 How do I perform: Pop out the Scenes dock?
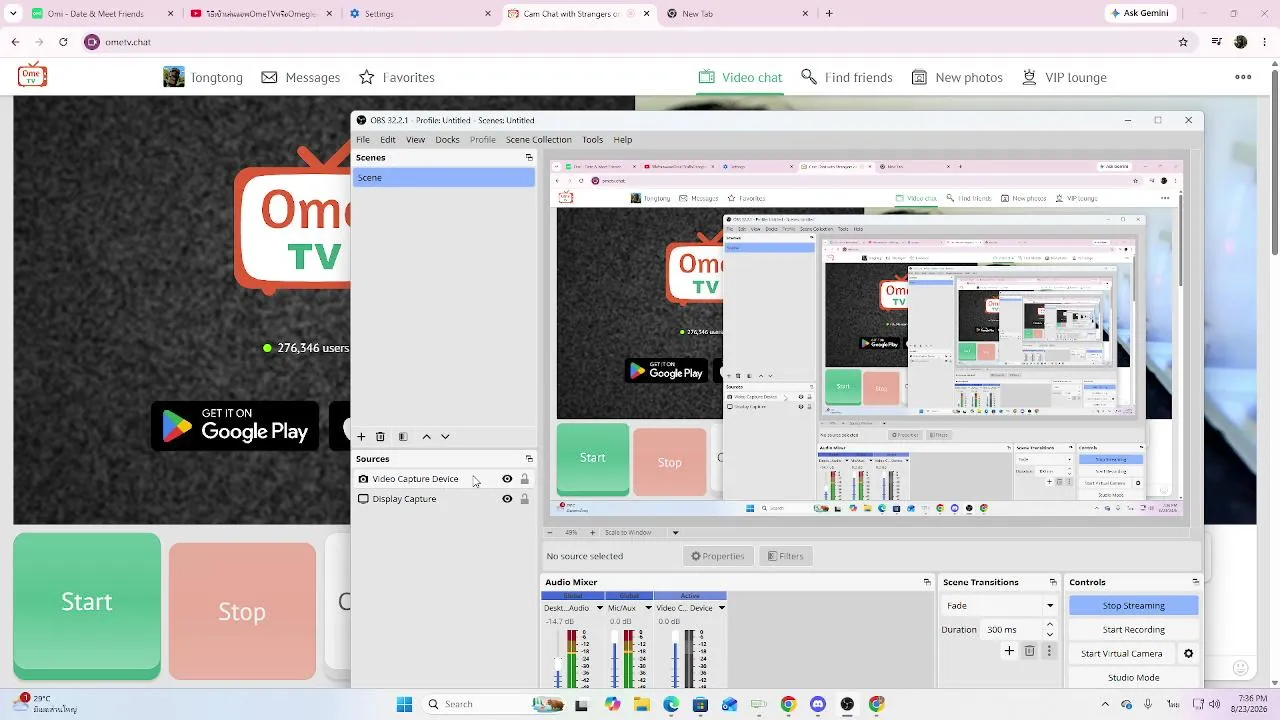[x=529, y=157]
